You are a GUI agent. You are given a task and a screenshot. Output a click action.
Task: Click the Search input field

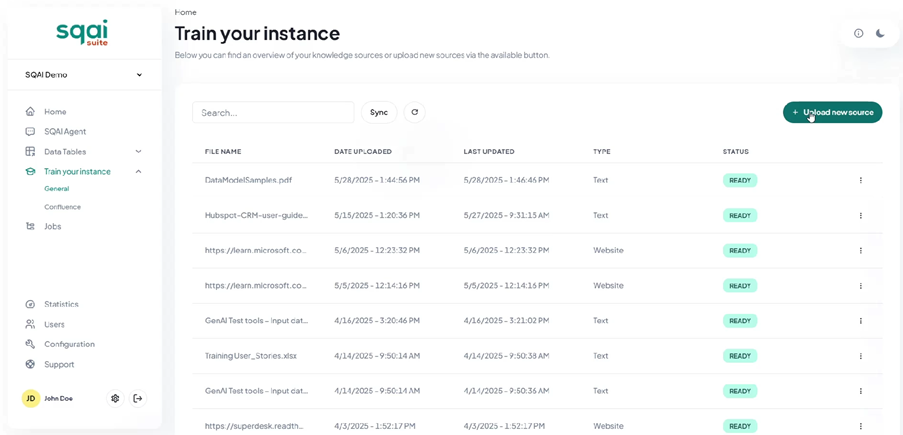click(x=273, y=112)
